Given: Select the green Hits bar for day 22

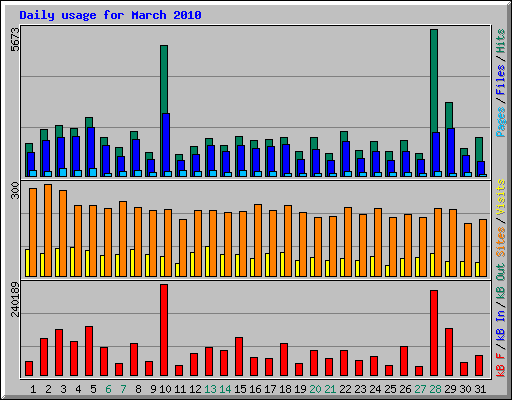Looking at the screenshot, I should (344, 136).
